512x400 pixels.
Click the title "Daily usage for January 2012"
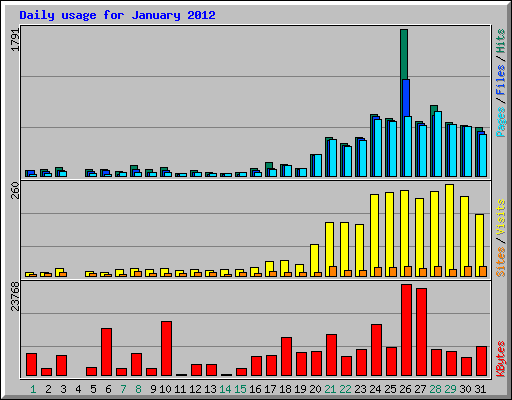click(x=117, y=15)
